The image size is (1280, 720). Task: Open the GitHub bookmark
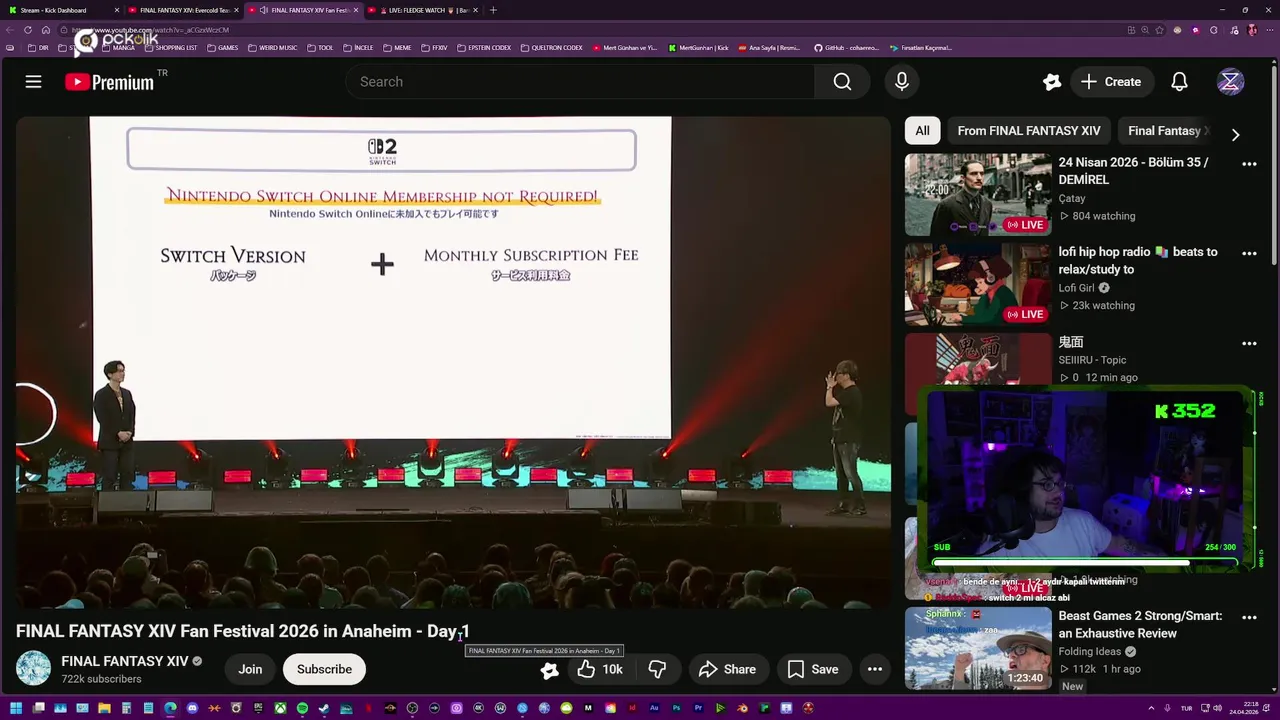tap(846, 48)
